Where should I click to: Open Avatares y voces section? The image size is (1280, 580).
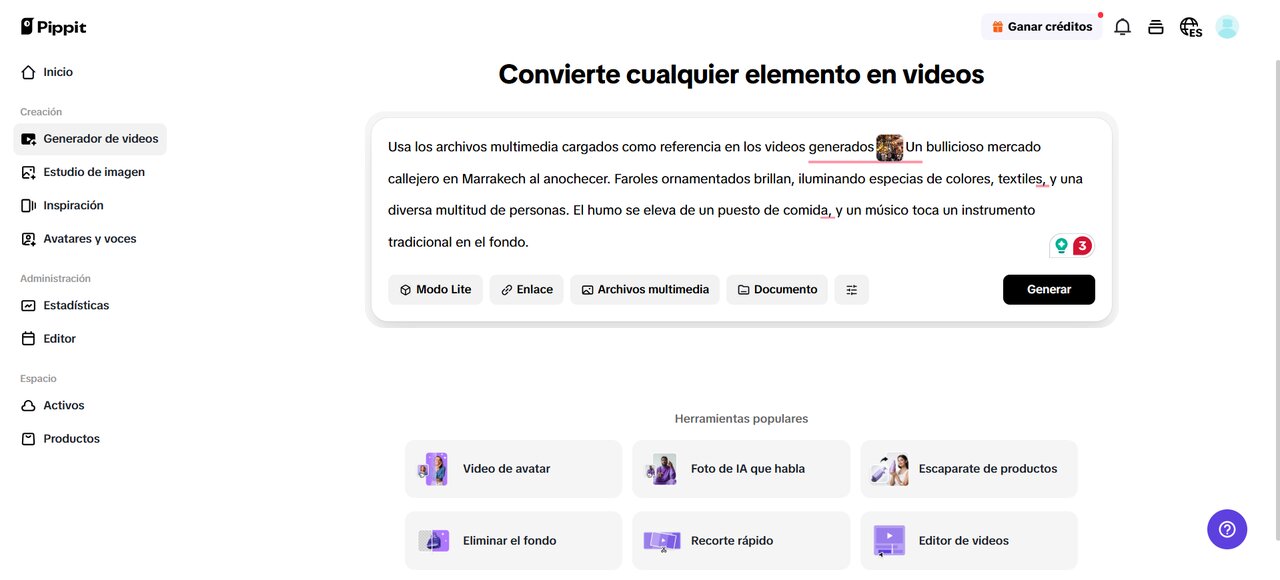[x=89, y=239]
